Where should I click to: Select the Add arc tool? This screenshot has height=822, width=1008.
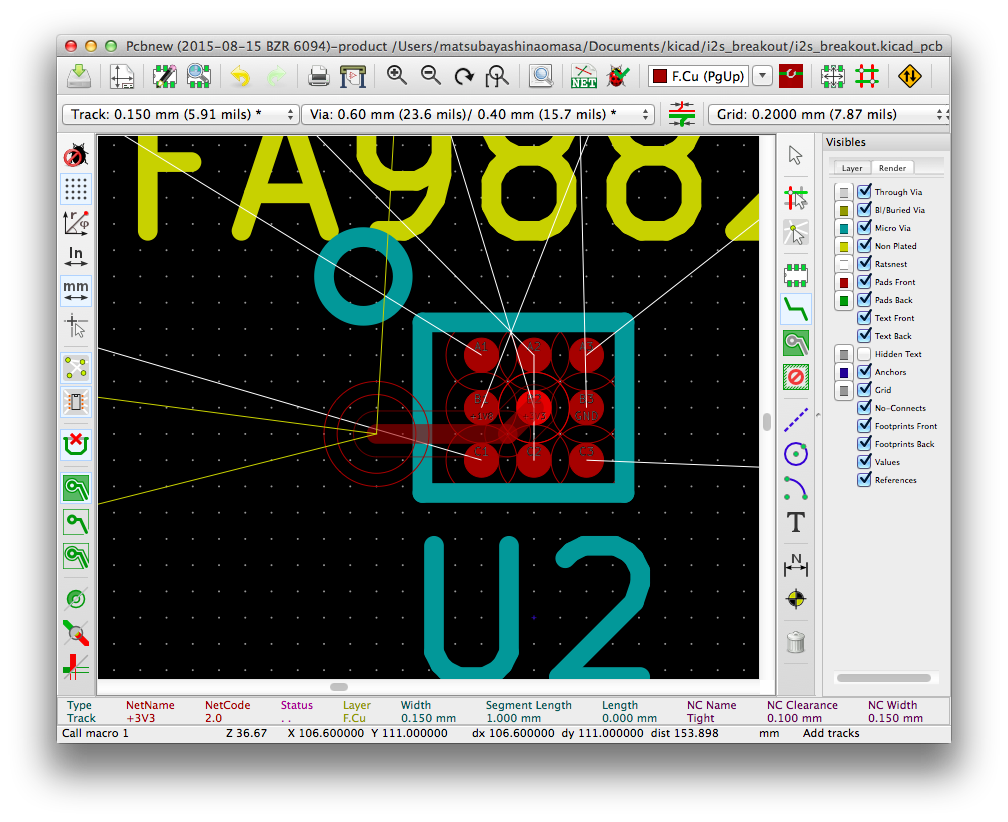796,488
